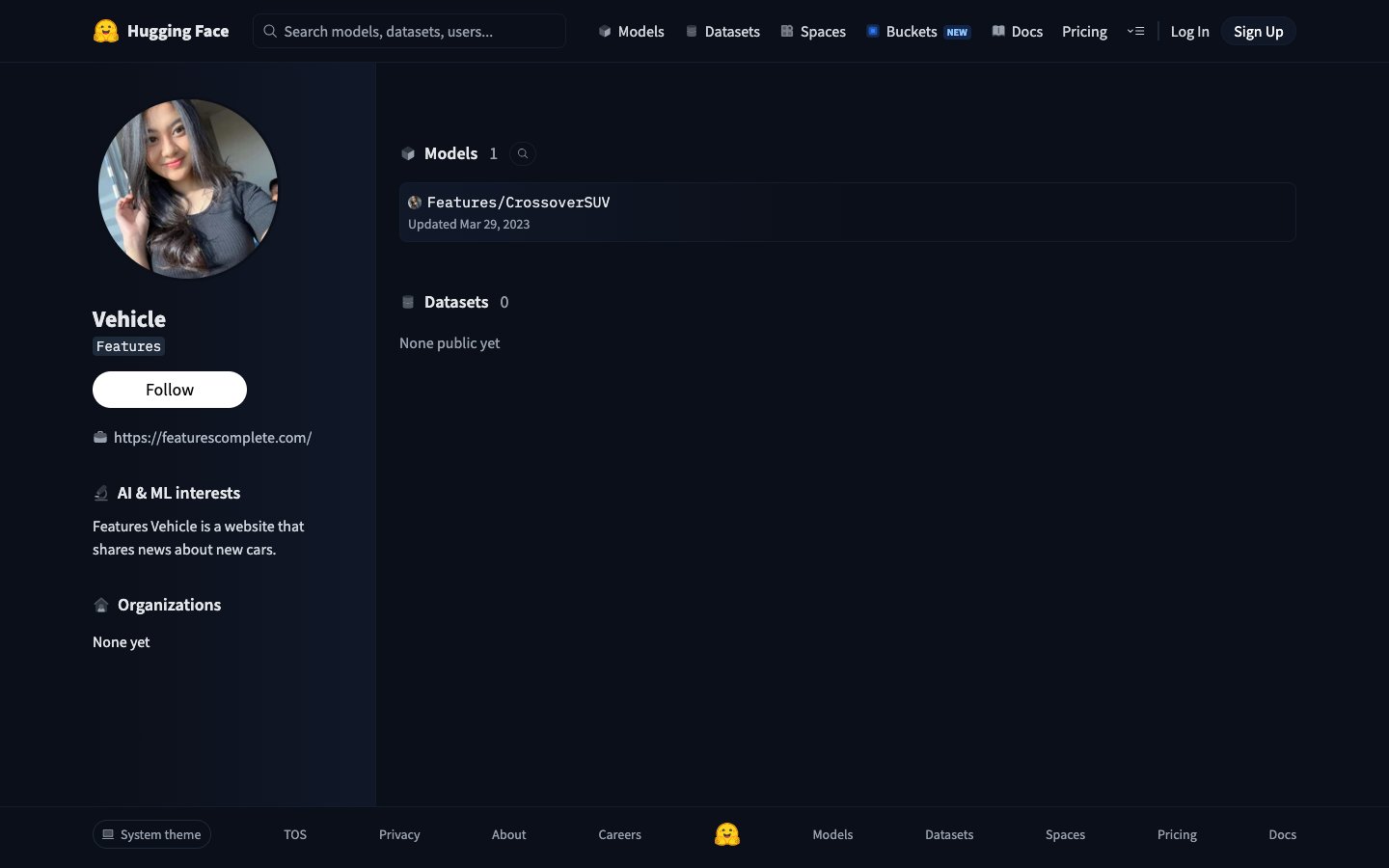The height and width of the screenshot is (868, 1389).
Task: Click the Hugging Face logo icon
Action: pyautogui.click(x=106, y=30)
